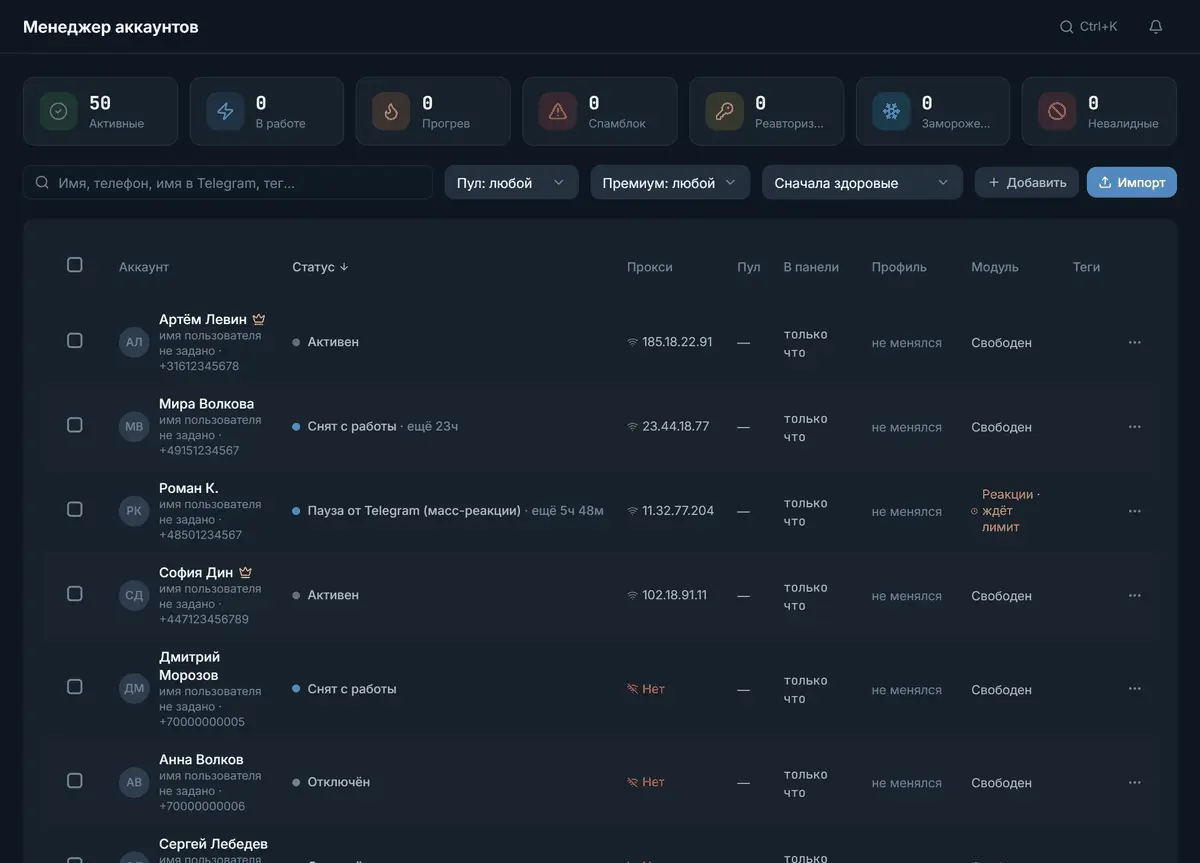Screen dimensions: 1200x863
Task: Click the Свободен module value for София Дин
Action: [1001, 596]
